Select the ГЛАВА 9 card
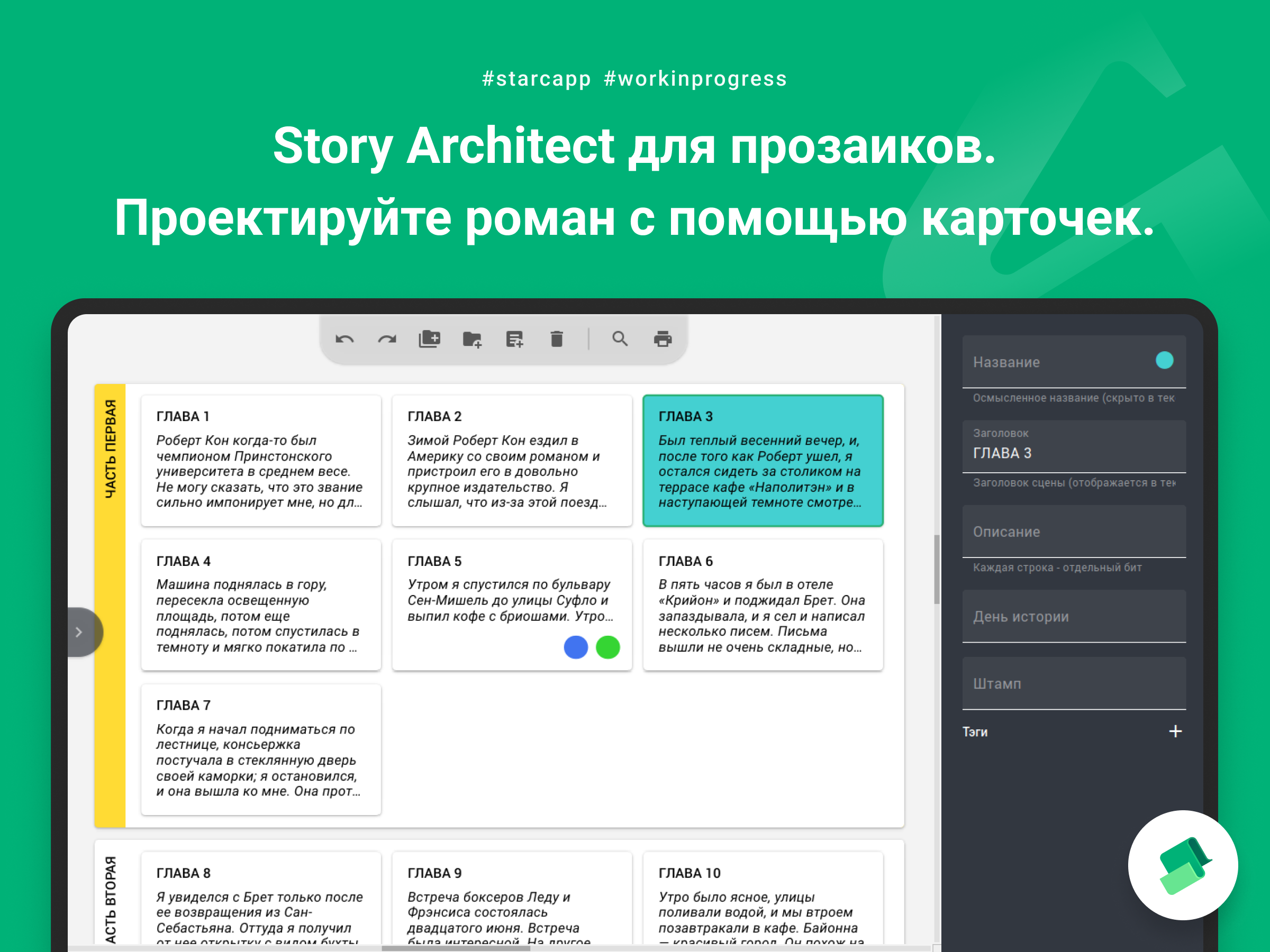The width and height of the screenshot is (1270, 952). coord(512,898)
